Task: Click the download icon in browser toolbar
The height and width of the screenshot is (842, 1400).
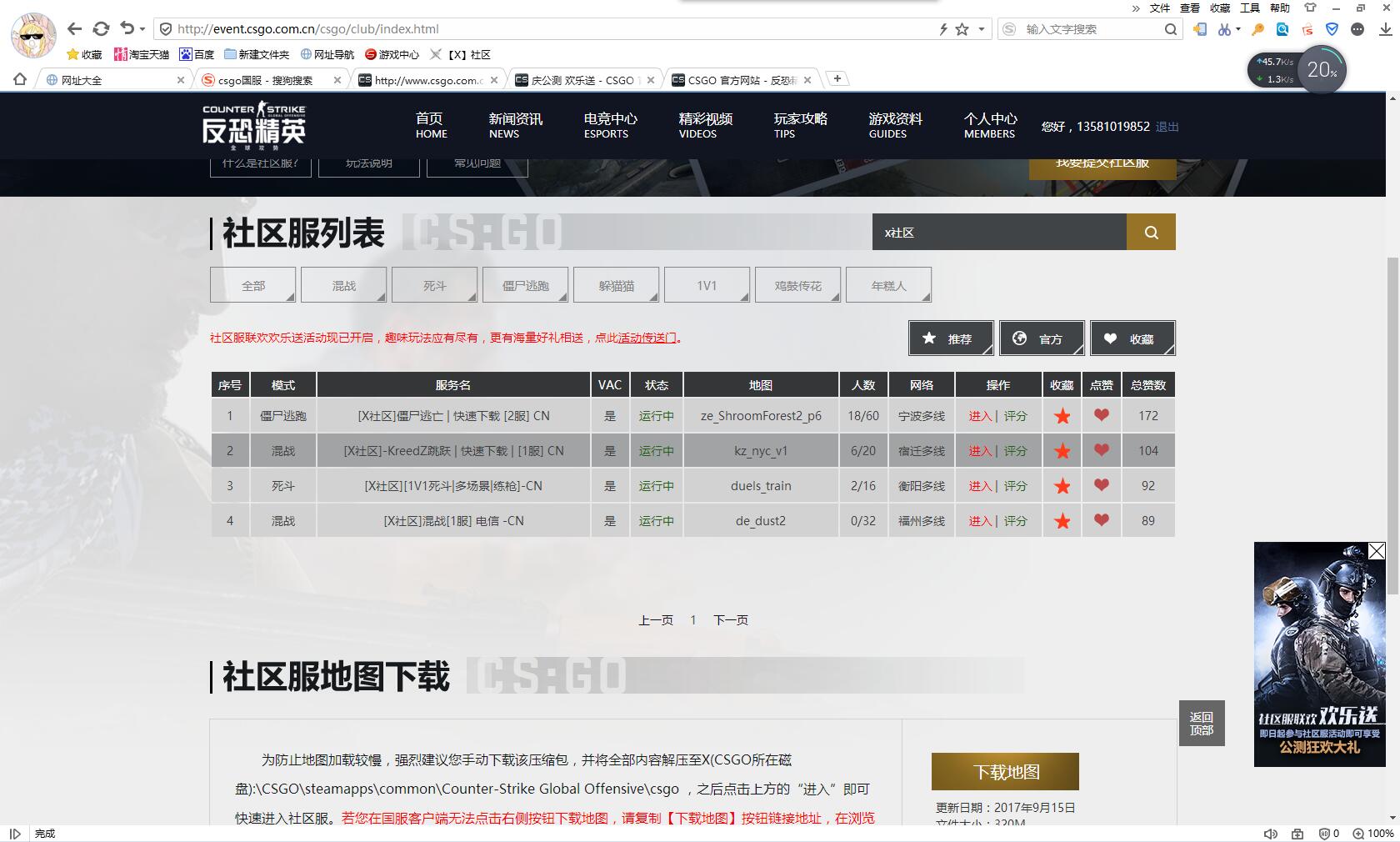Action: (1386, 29)
